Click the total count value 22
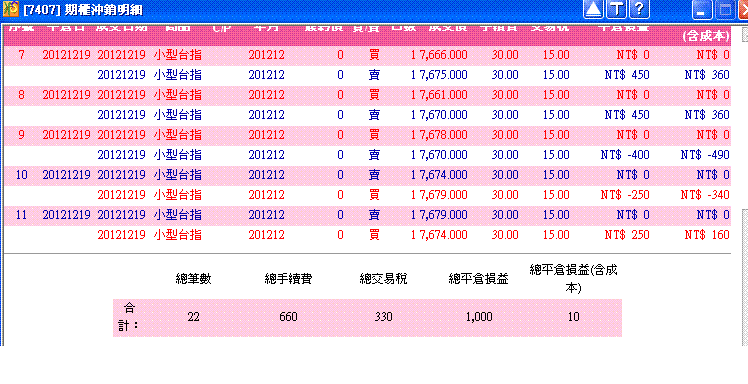Viewport: 748px width, 384px height. pos(193,317)
